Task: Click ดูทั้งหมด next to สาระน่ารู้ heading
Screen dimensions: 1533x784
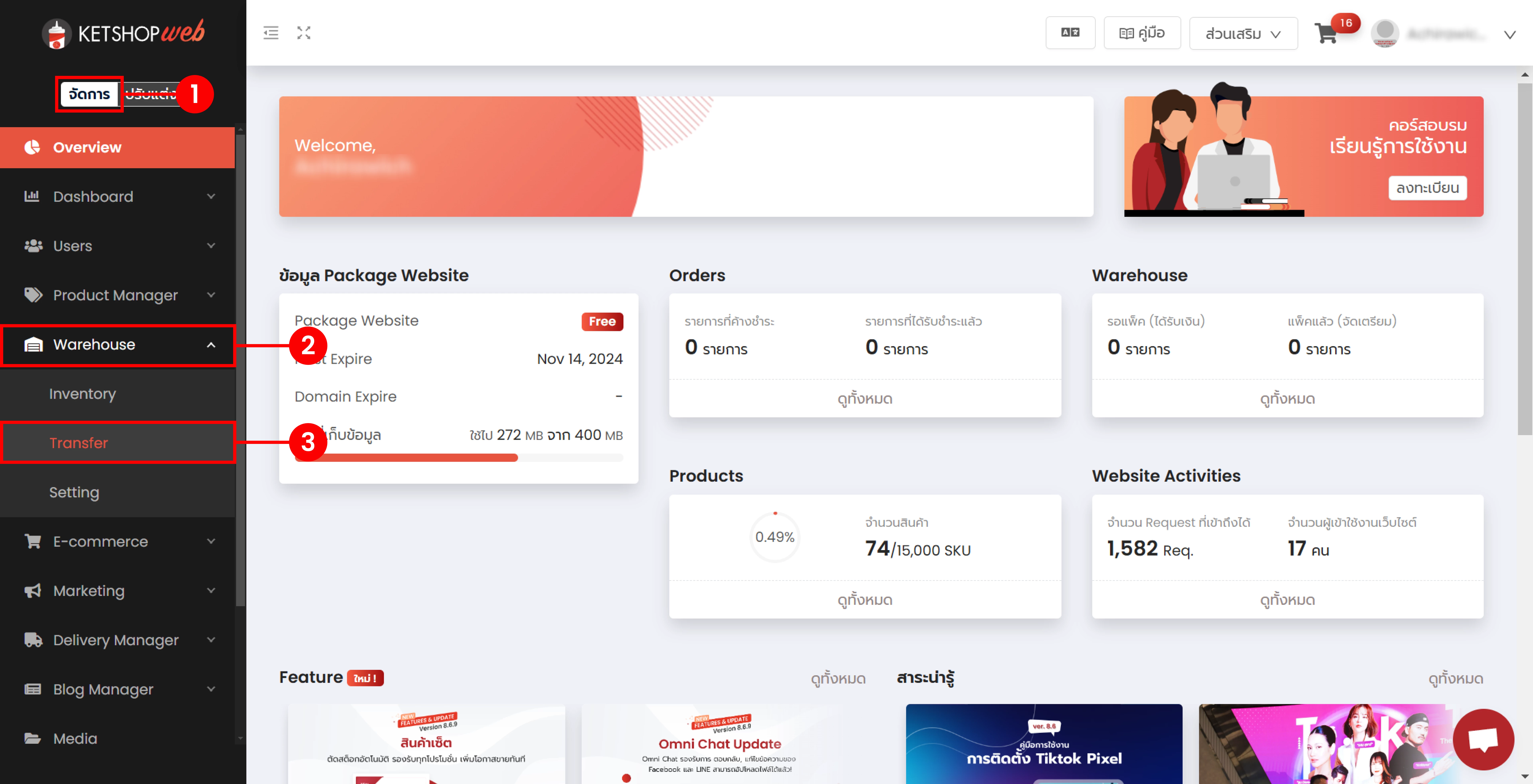Action: click(x=1456, y=679)
